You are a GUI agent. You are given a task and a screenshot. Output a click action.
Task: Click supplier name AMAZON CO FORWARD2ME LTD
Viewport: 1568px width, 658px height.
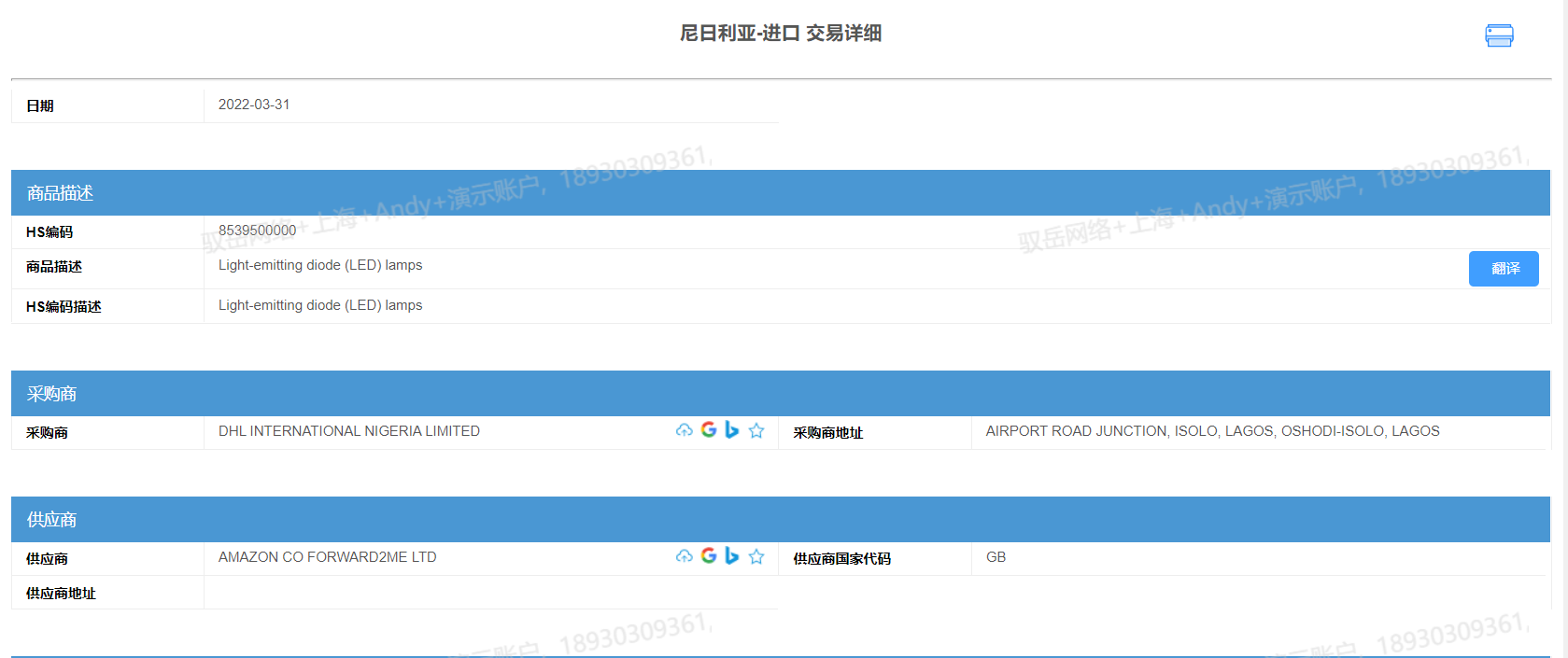328,557
